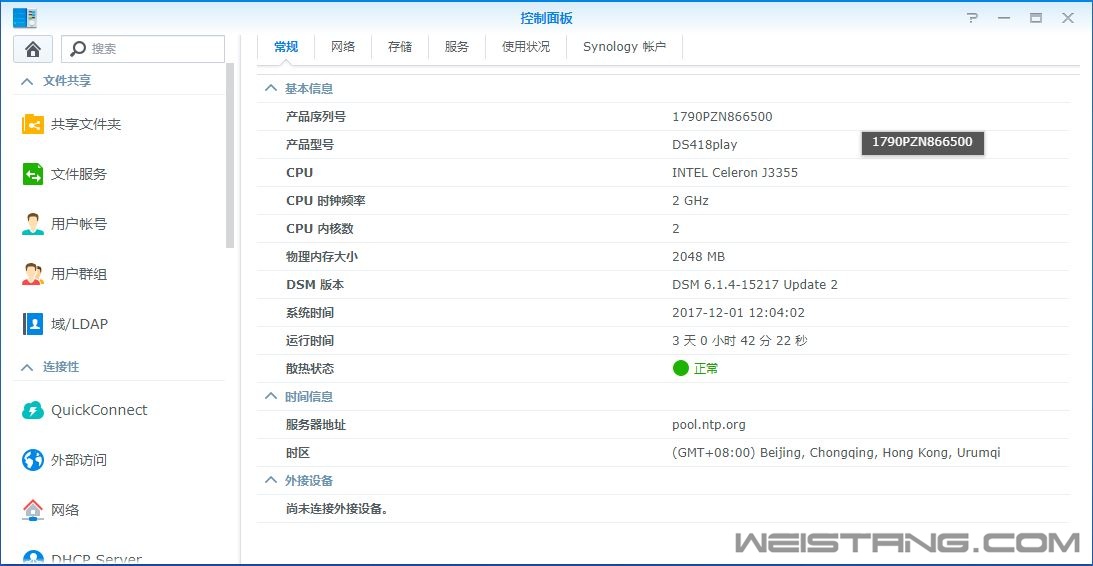1093x566 pixels.
Task: Click the serial number 1790PZN866500 value
Action: point(722,116)
